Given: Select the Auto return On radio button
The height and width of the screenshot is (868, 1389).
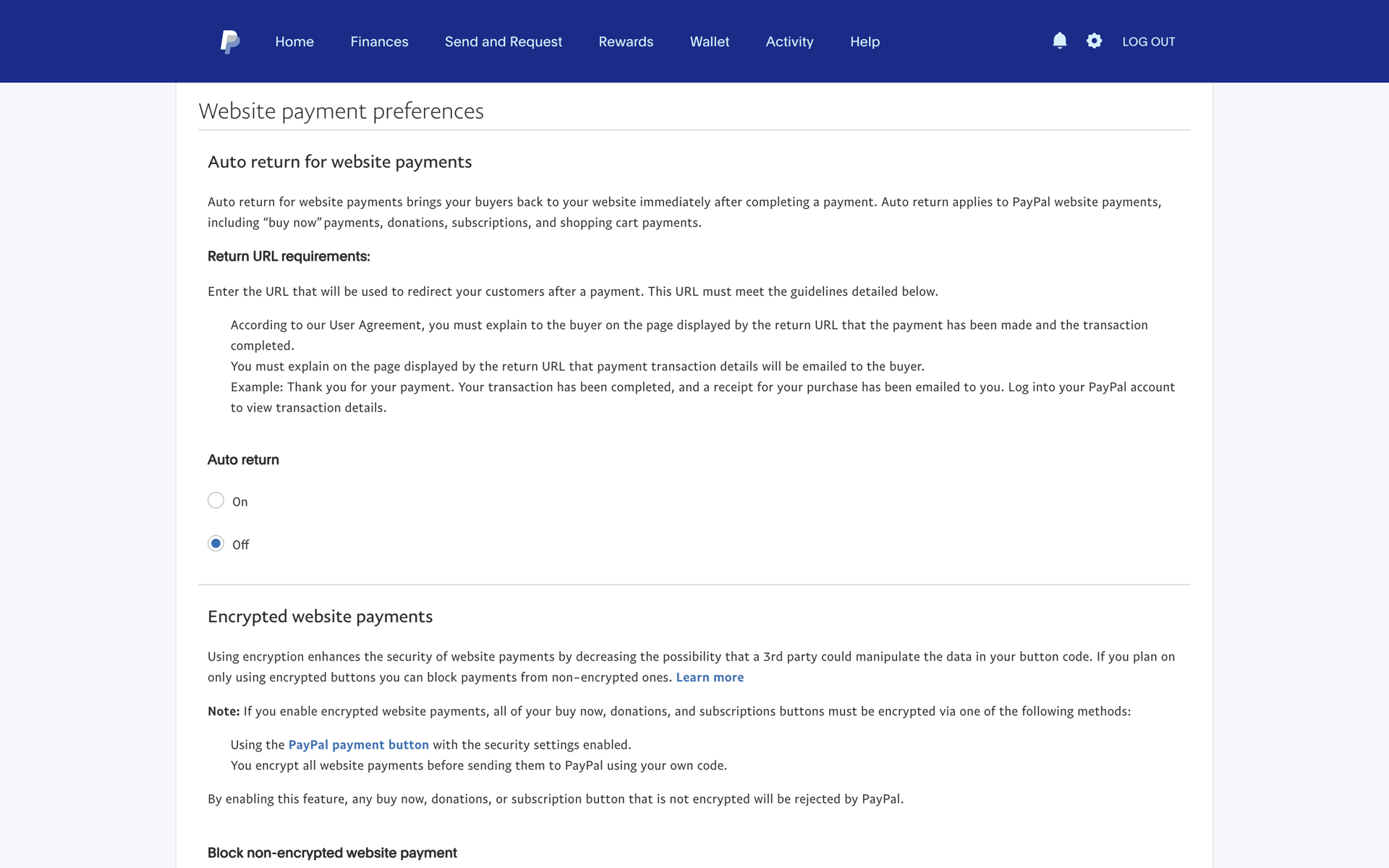Looking at the screenshot, I should point(216,501).
